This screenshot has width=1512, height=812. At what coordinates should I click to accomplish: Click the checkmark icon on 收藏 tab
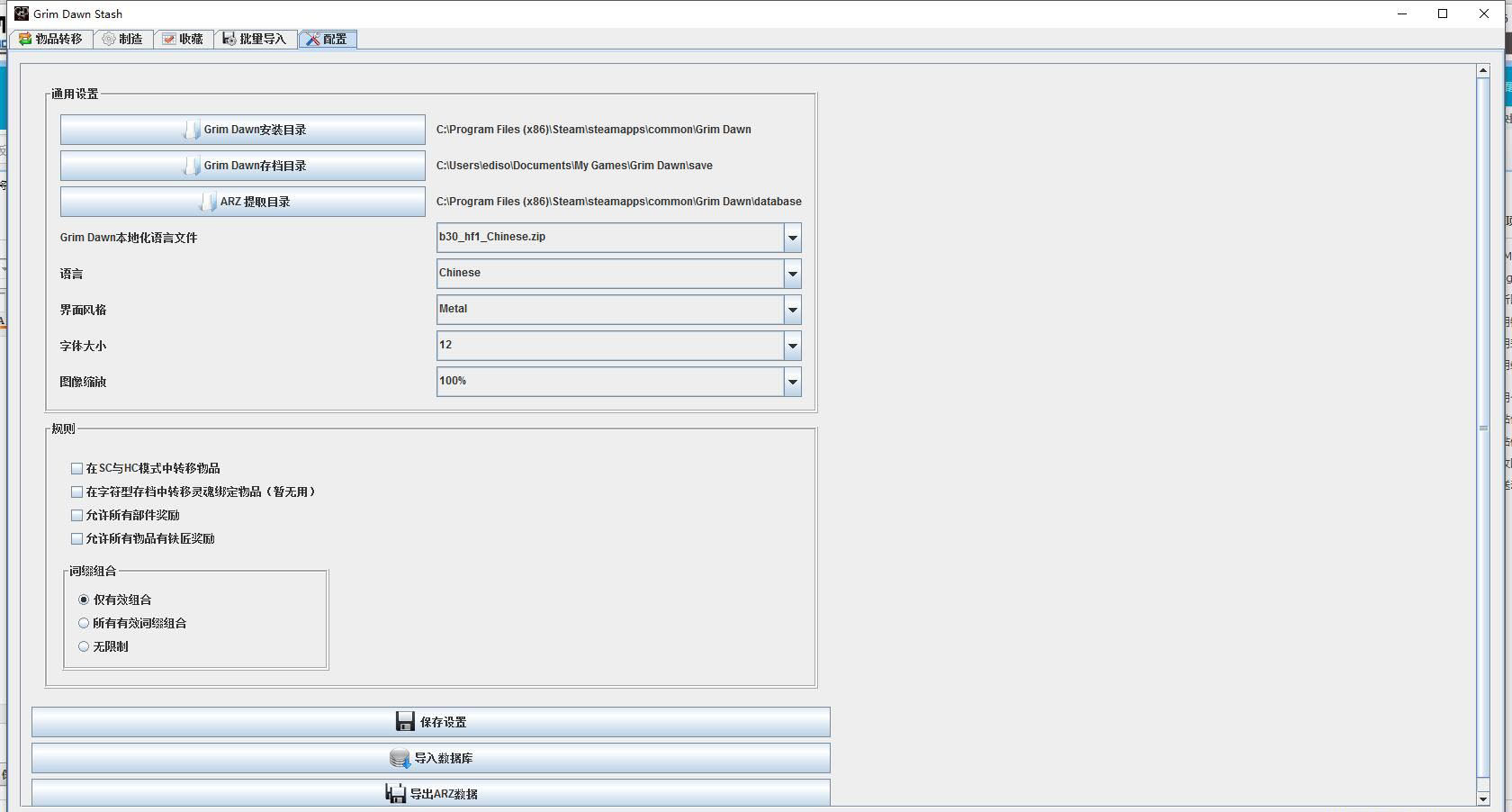(x=168, y=39)
